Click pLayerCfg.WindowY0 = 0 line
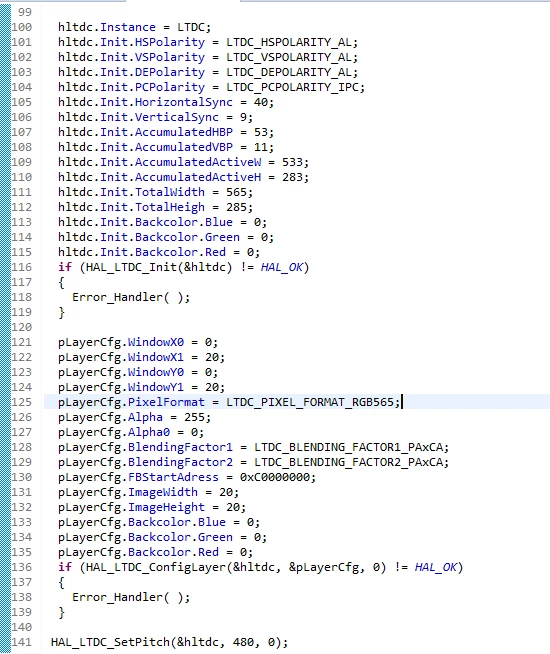This screenshot has width=550, height=654. [x=138, y=372]
